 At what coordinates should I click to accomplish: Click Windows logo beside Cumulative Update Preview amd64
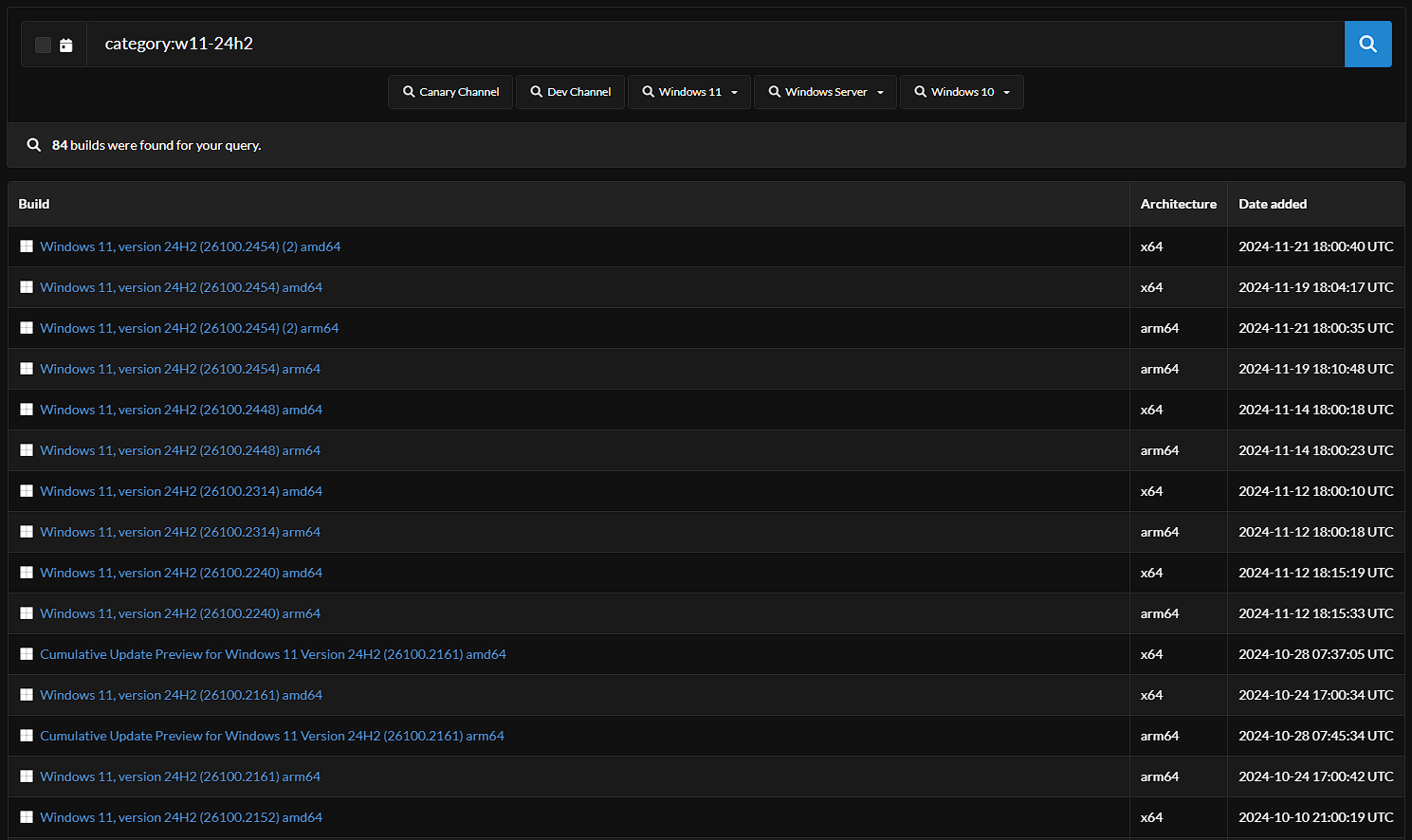(x=27, y=654)
